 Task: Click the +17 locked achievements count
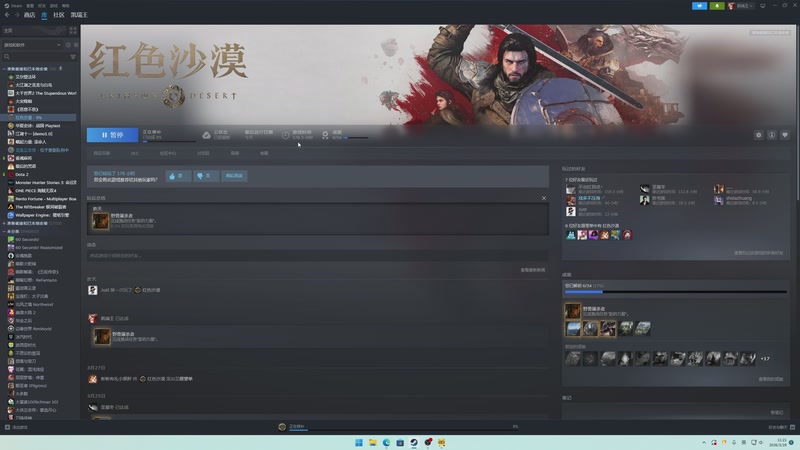coord(765,359)
